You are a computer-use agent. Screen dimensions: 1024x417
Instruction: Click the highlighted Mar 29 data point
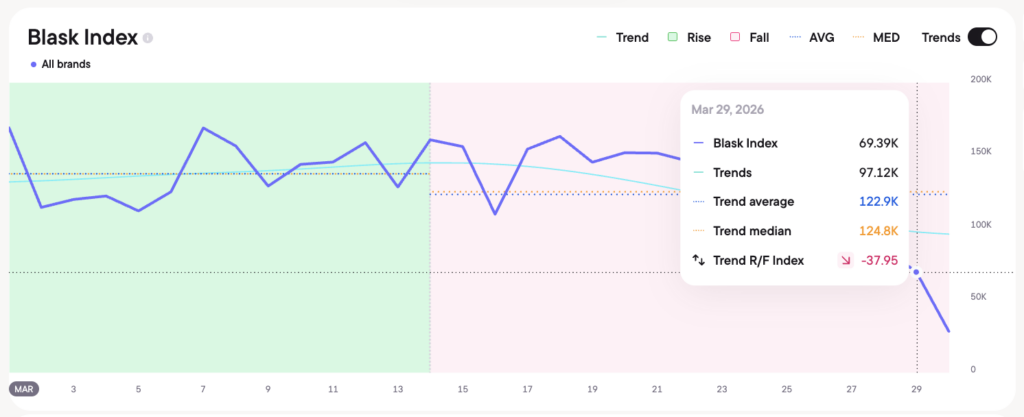(x=917, y=272)
